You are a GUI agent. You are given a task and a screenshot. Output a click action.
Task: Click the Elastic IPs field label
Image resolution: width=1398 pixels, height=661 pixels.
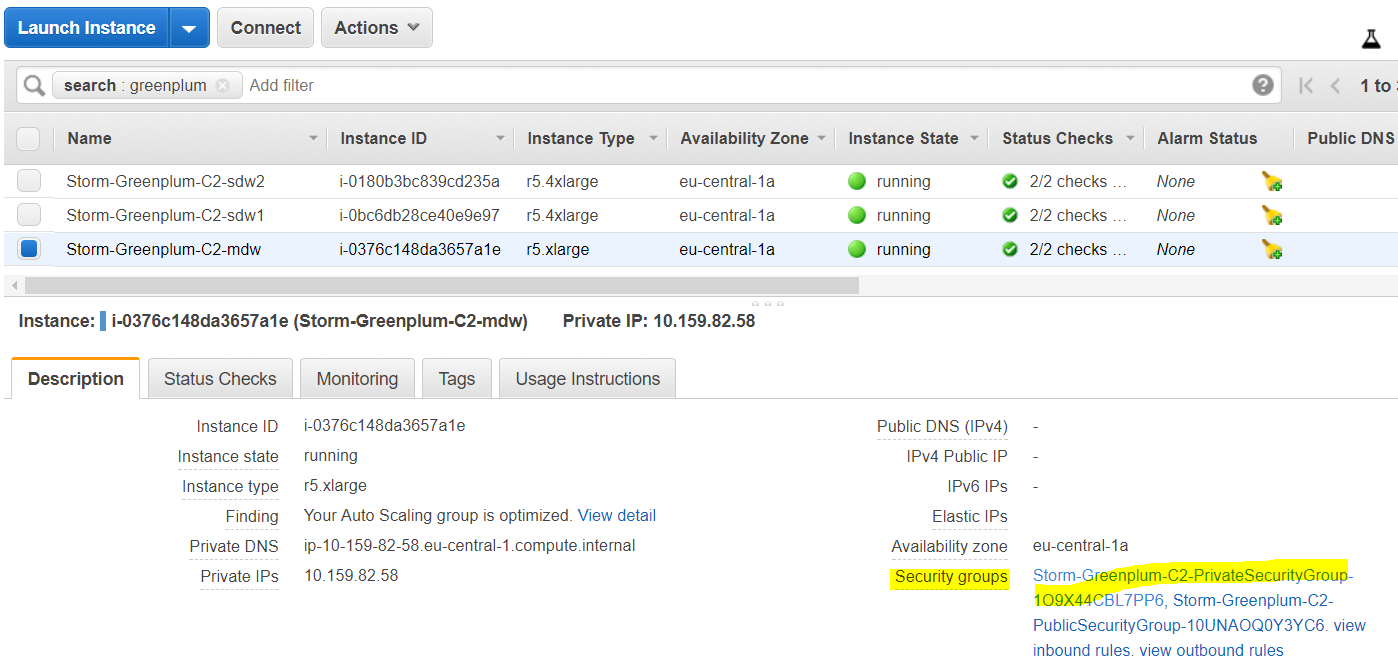970,516
